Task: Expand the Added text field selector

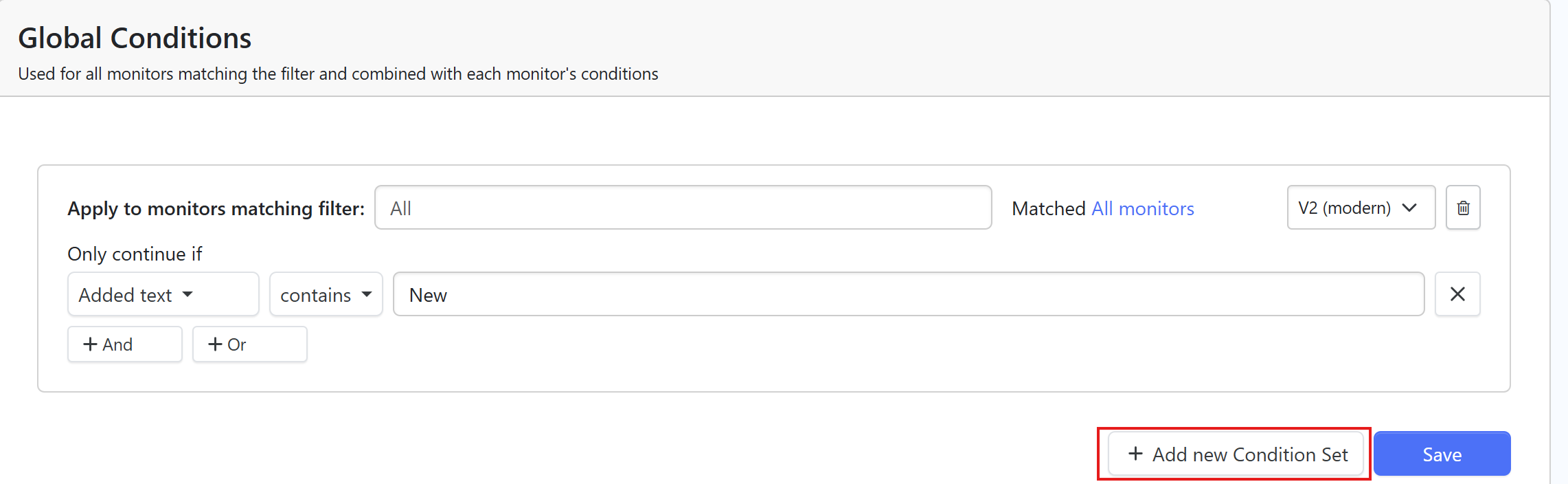Action: (163, 294)
